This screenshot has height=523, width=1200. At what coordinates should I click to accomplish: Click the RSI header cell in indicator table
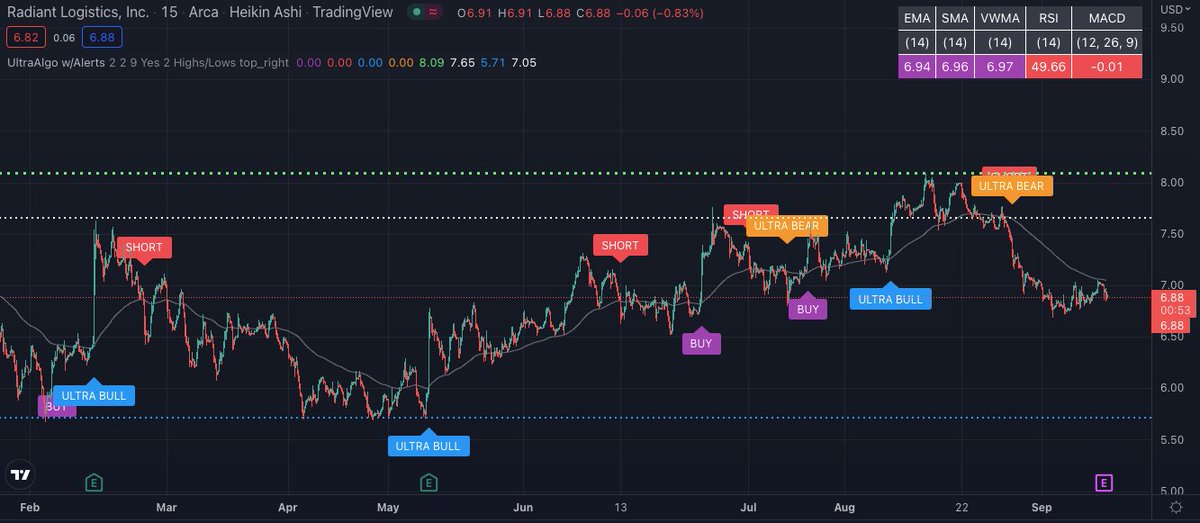tap(1048, 18)
